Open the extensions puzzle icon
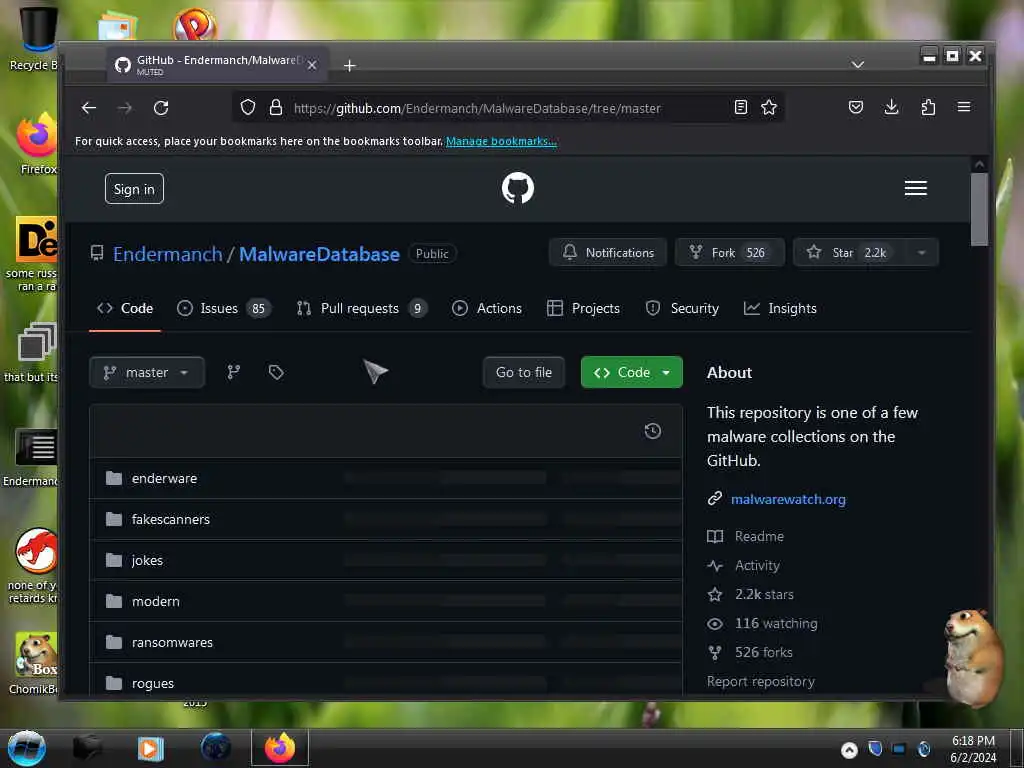 tap(928, 107)
